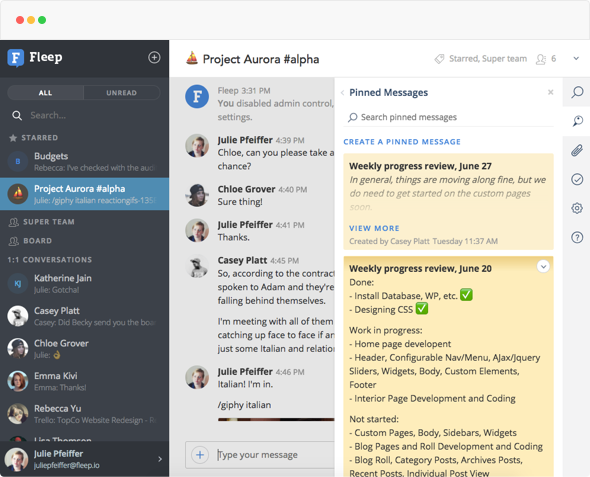Click Casey Platt name at 4:45 PM
The width and height of the screenshot is (590, 477).
[x=242, y=260]
